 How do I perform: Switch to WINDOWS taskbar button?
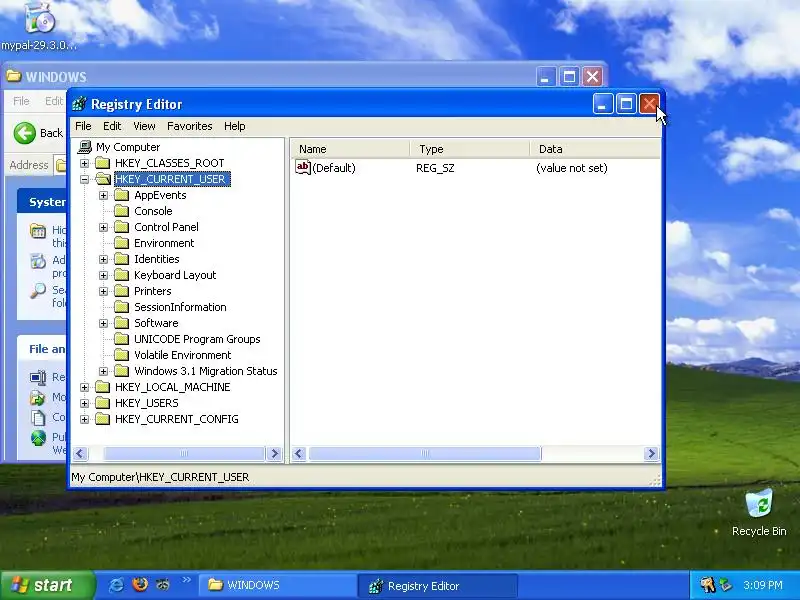click(x=277, y=585)
